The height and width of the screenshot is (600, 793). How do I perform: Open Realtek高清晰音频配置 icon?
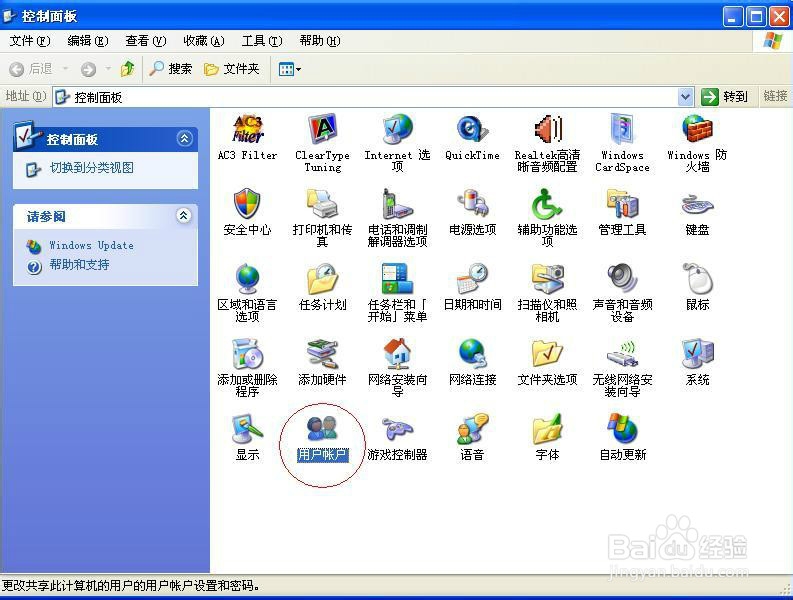click(547, 129)
